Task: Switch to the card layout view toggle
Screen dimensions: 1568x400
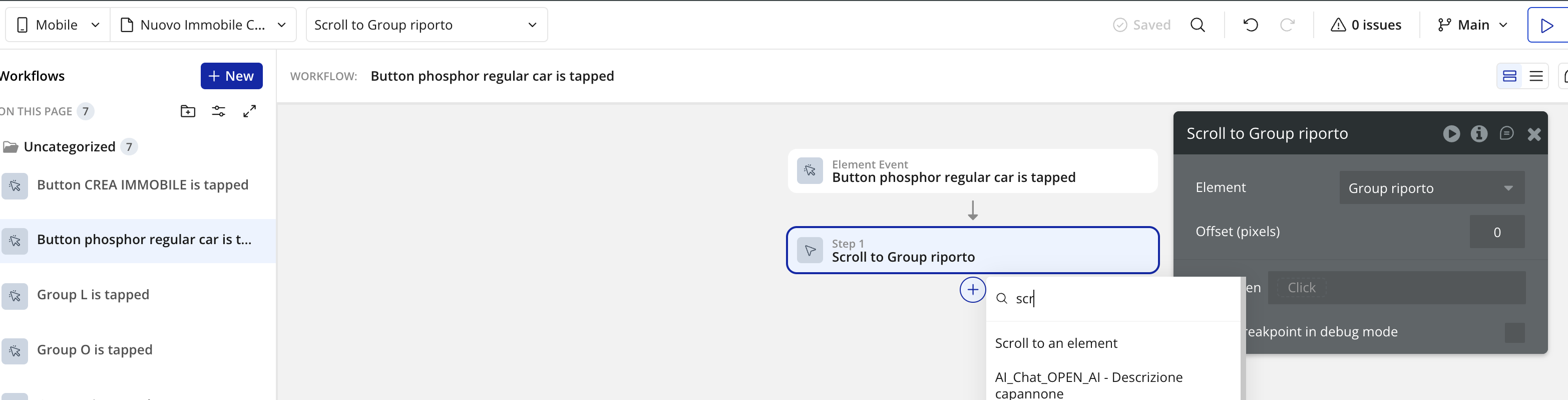Action: click(x=1509, y=76)
